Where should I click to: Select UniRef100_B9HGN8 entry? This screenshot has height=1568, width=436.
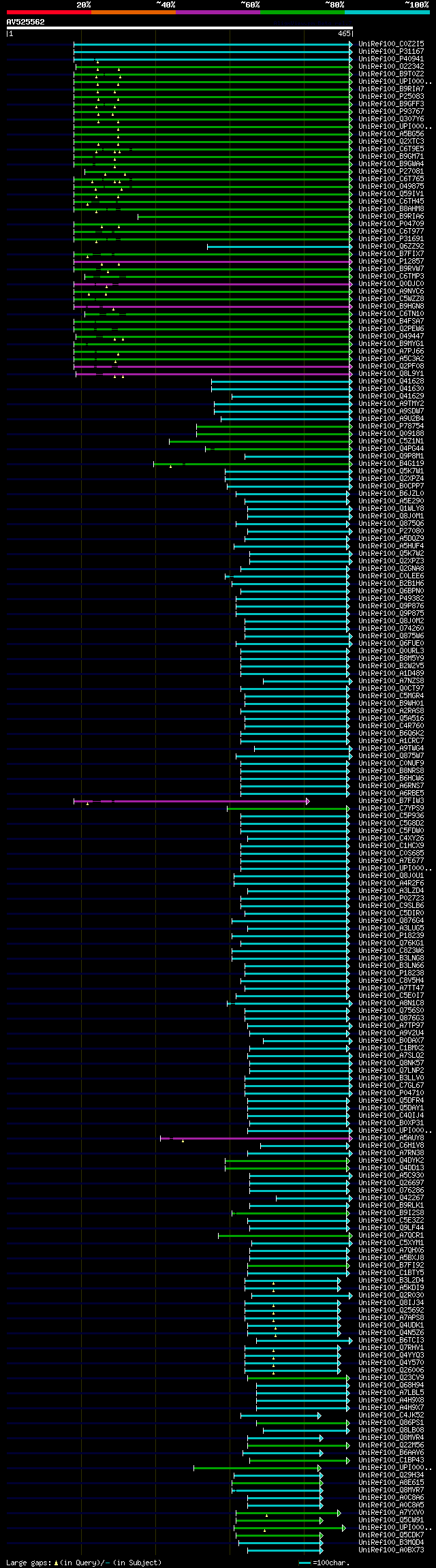tap(391, 307)
